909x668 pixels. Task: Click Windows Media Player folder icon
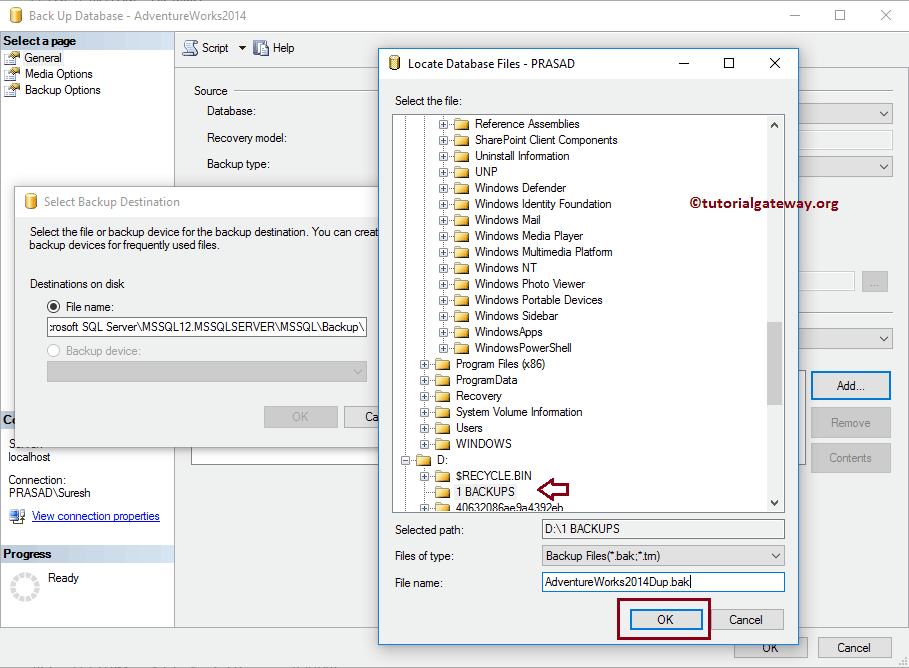tap(461, 236)
